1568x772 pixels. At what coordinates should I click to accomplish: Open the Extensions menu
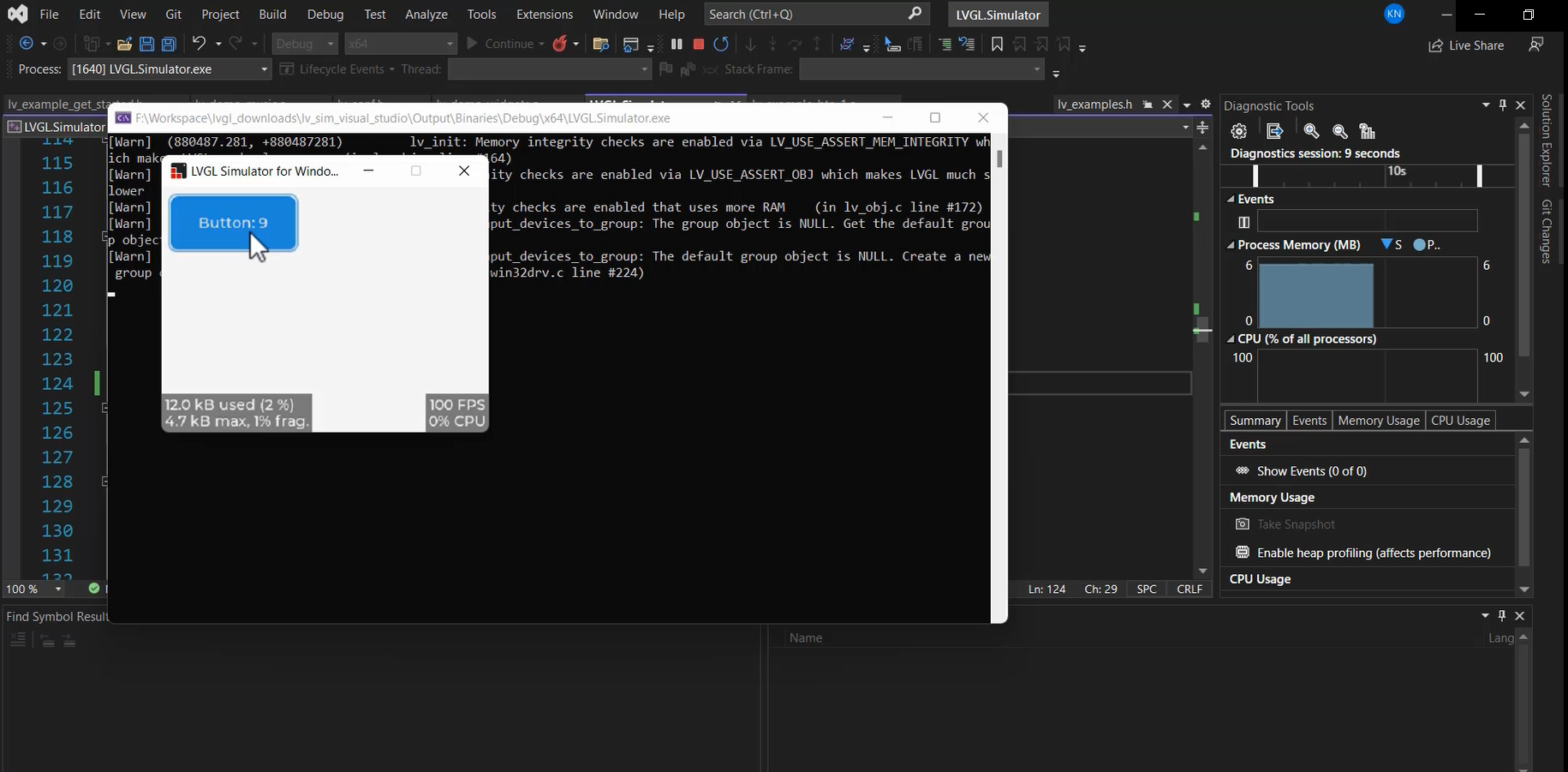pyautogui.click(x=545, y=15)
